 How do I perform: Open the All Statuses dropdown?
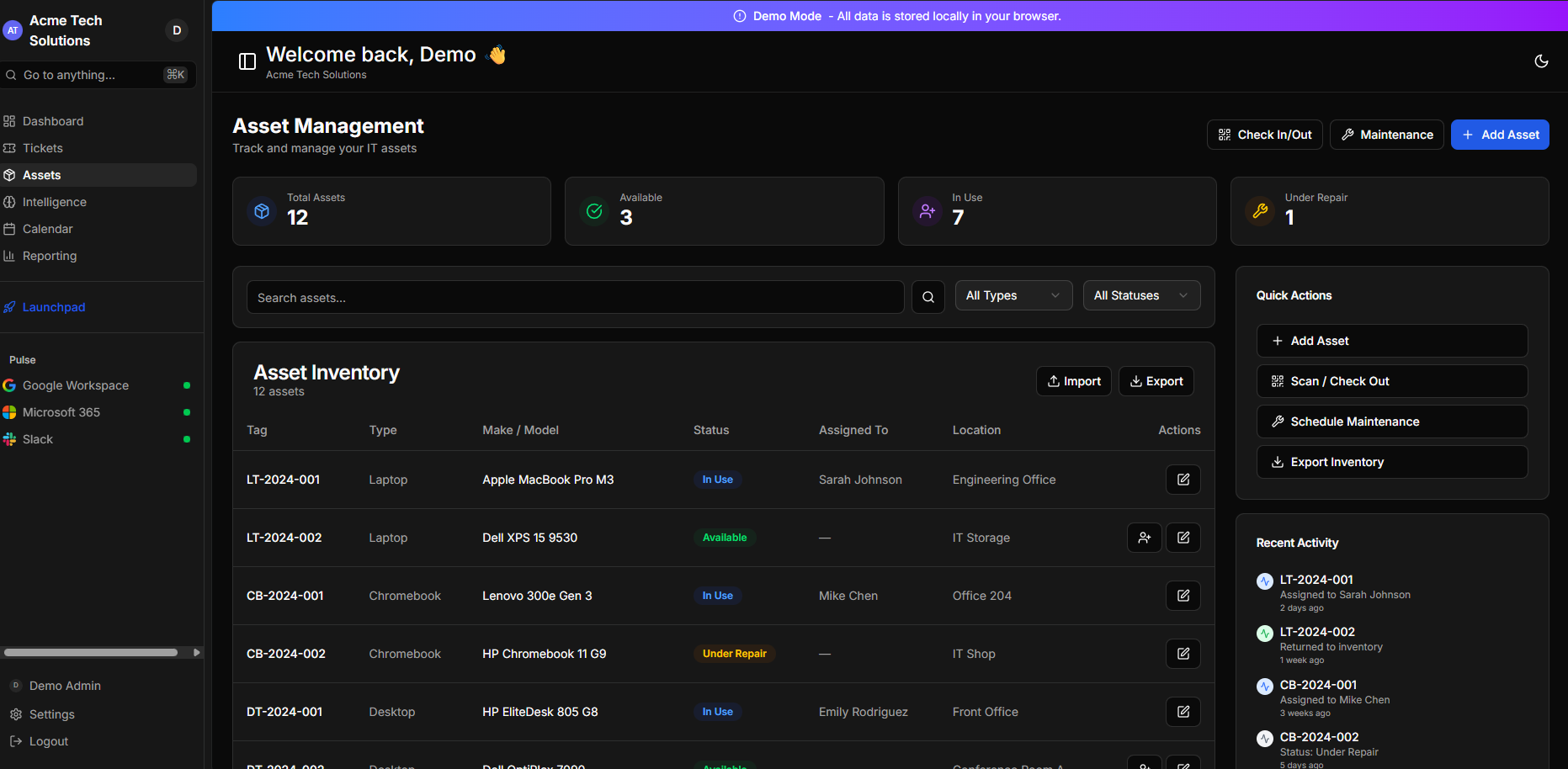tap(1141, 295)
